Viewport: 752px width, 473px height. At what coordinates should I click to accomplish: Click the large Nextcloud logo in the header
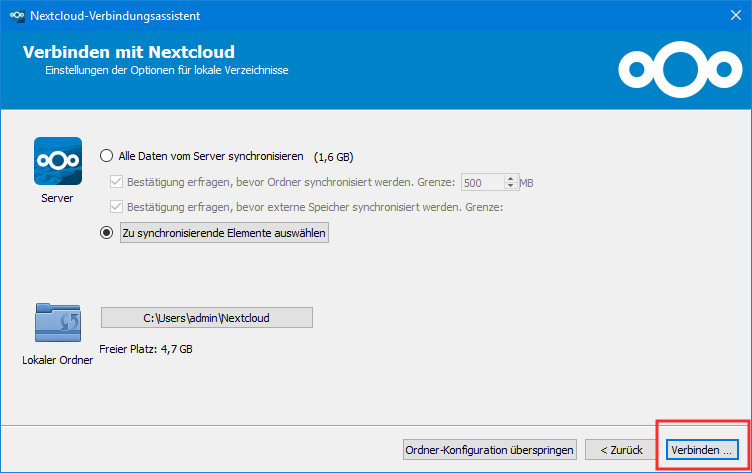coord(677,68)
